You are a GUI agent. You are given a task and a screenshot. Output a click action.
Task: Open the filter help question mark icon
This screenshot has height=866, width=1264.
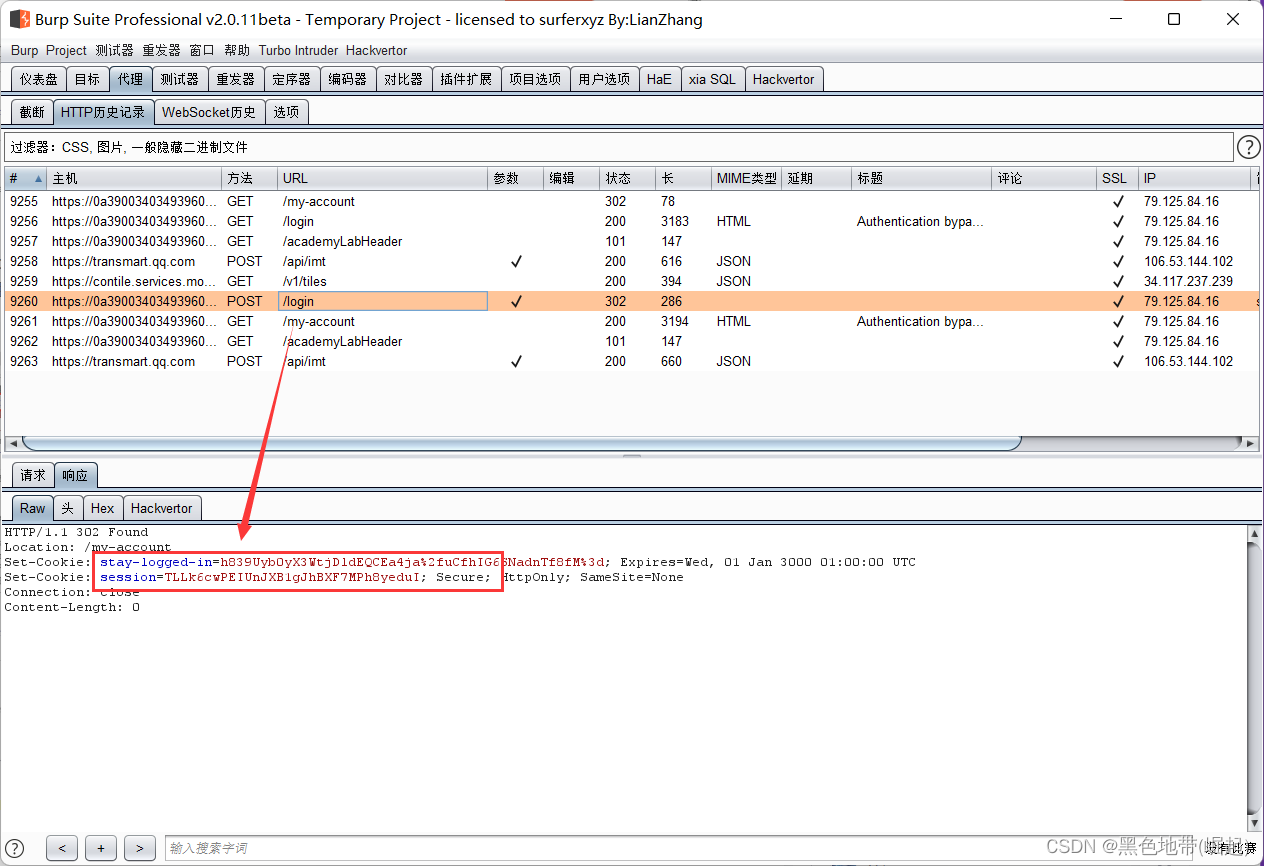point(1249,148)
